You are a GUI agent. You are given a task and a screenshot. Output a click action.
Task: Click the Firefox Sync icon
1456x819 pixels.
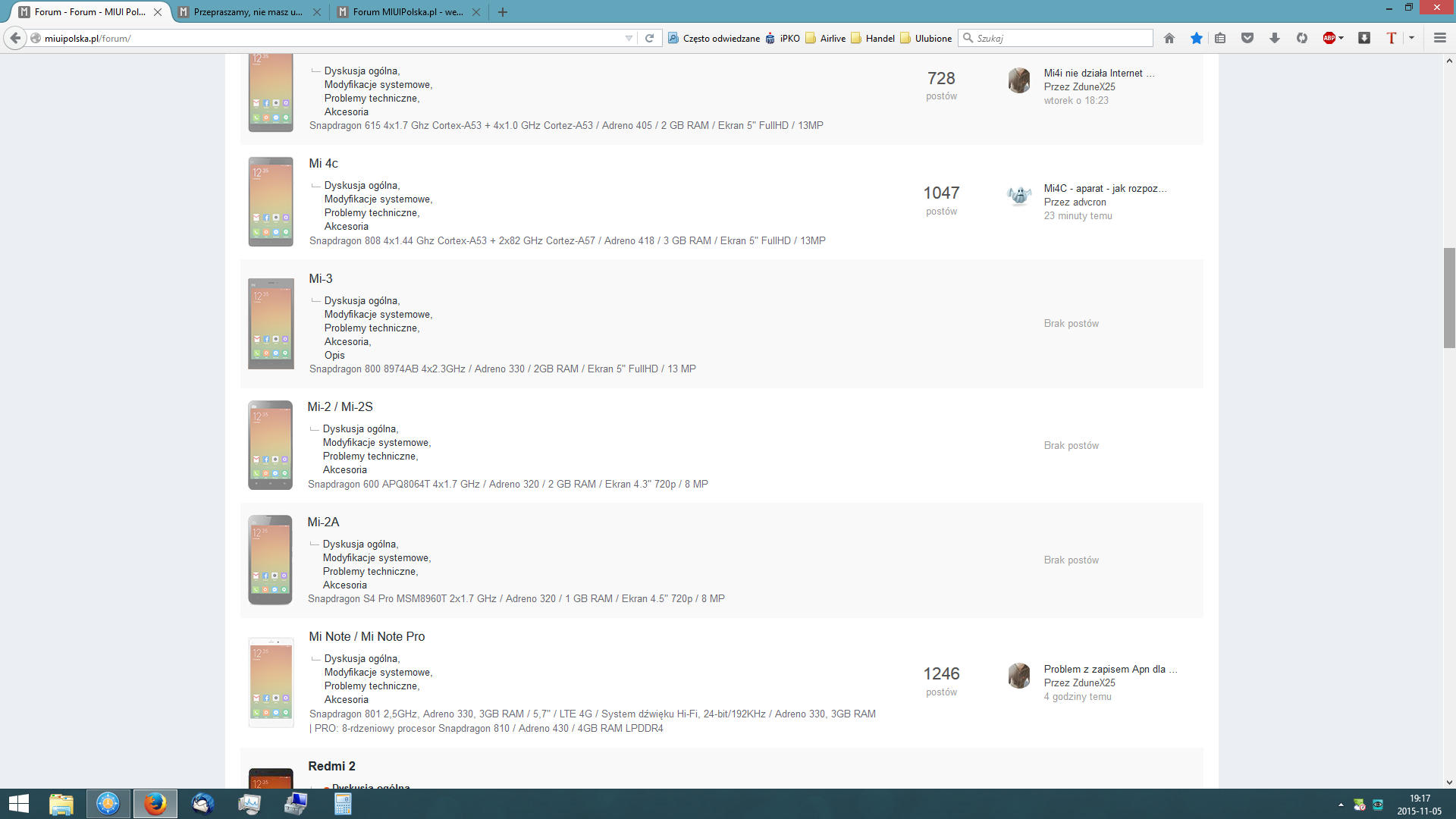click(1301, 38)
